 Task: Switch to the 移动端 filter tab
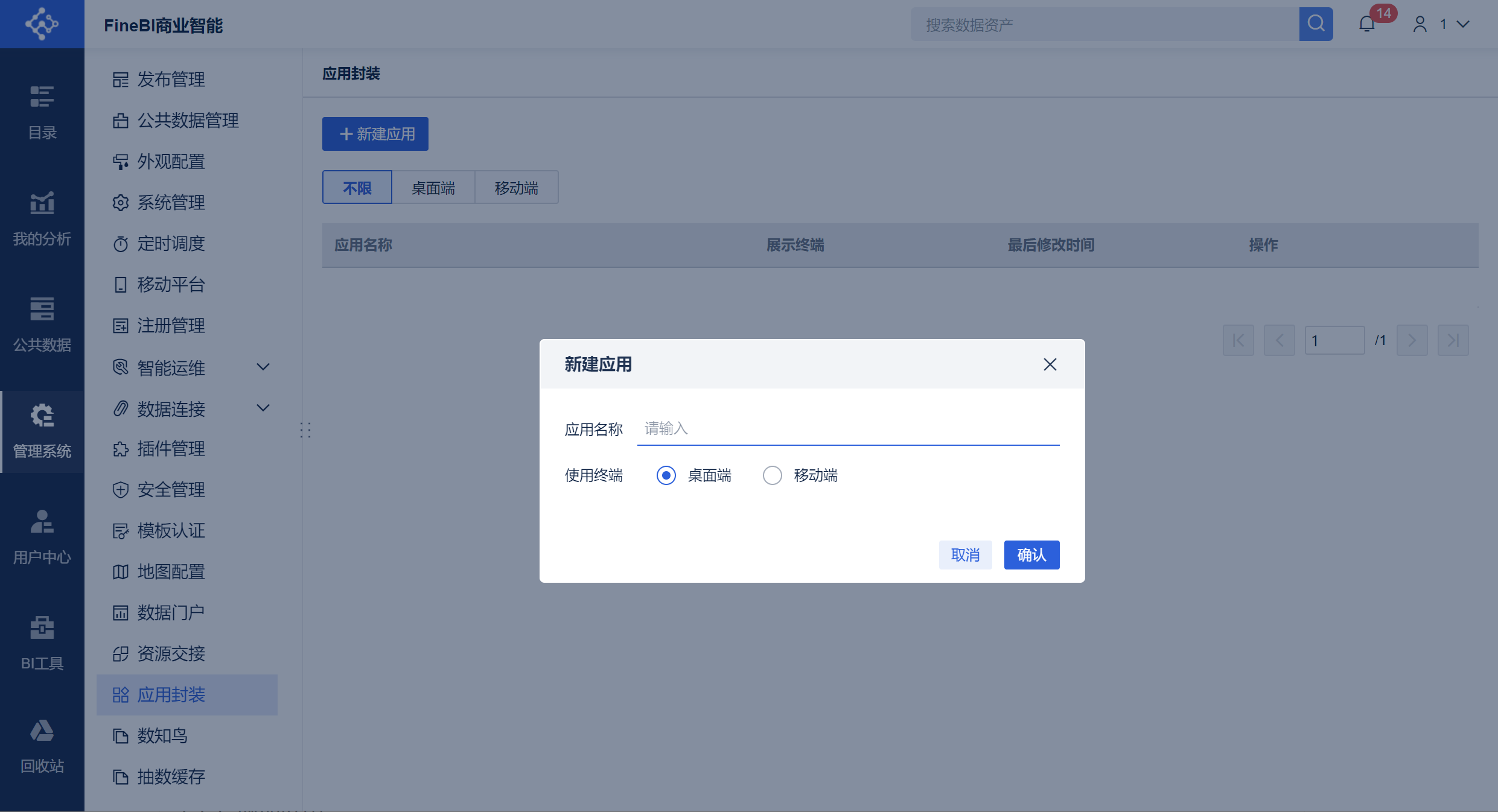coord(516,188)
